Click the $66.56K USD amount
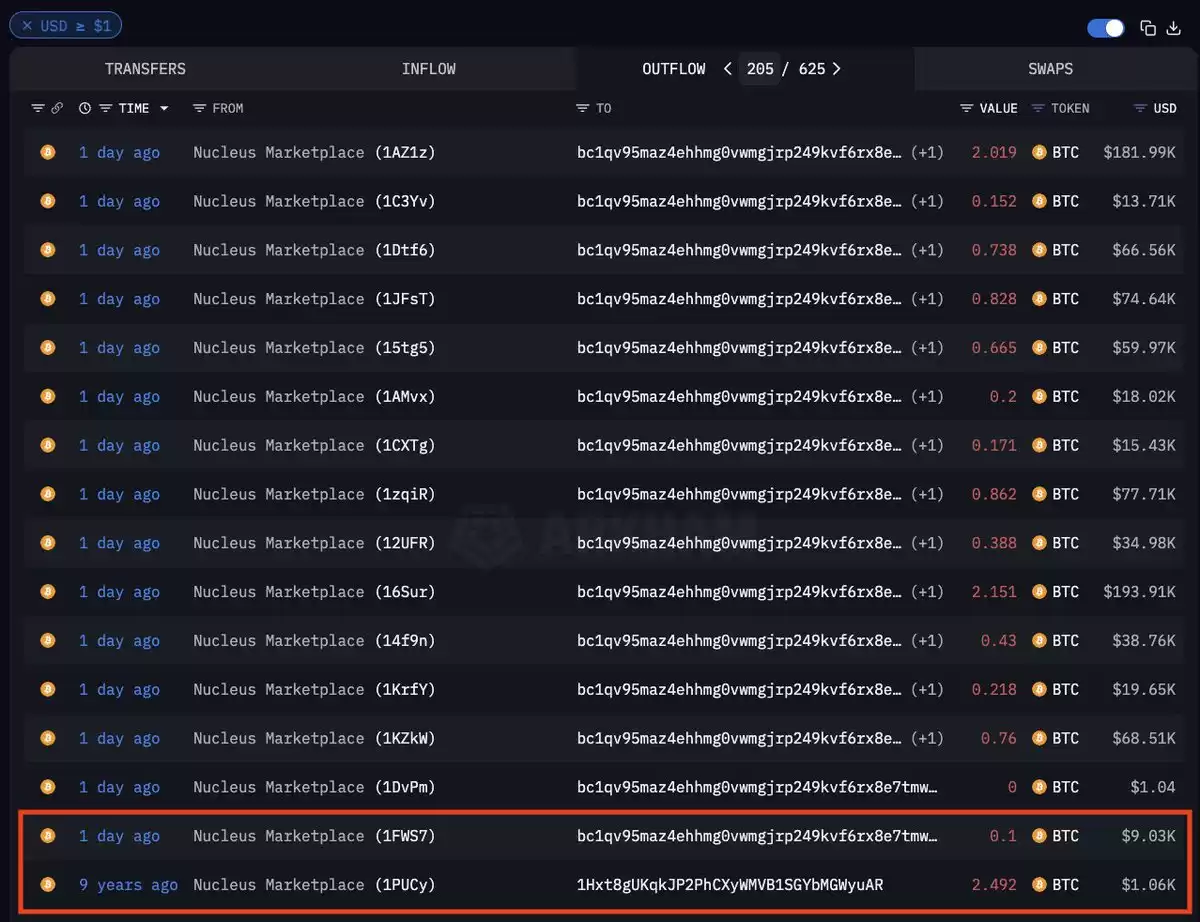 (1144, 250)
